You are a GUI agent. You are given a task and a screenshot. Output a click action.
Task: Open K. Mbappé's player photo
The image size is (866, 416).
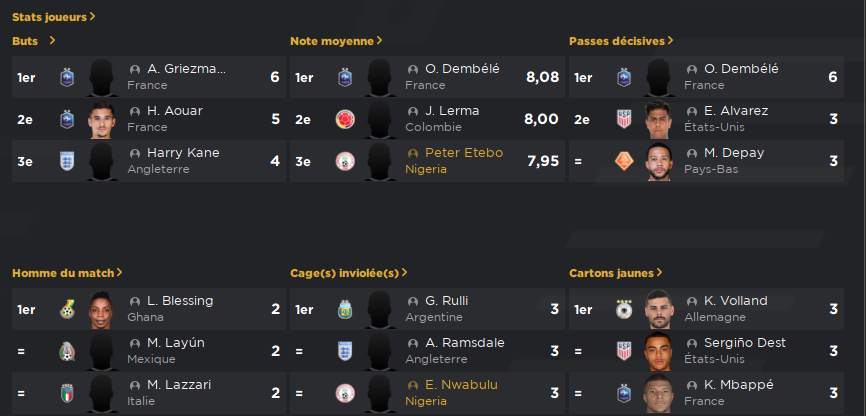[659, 393]
